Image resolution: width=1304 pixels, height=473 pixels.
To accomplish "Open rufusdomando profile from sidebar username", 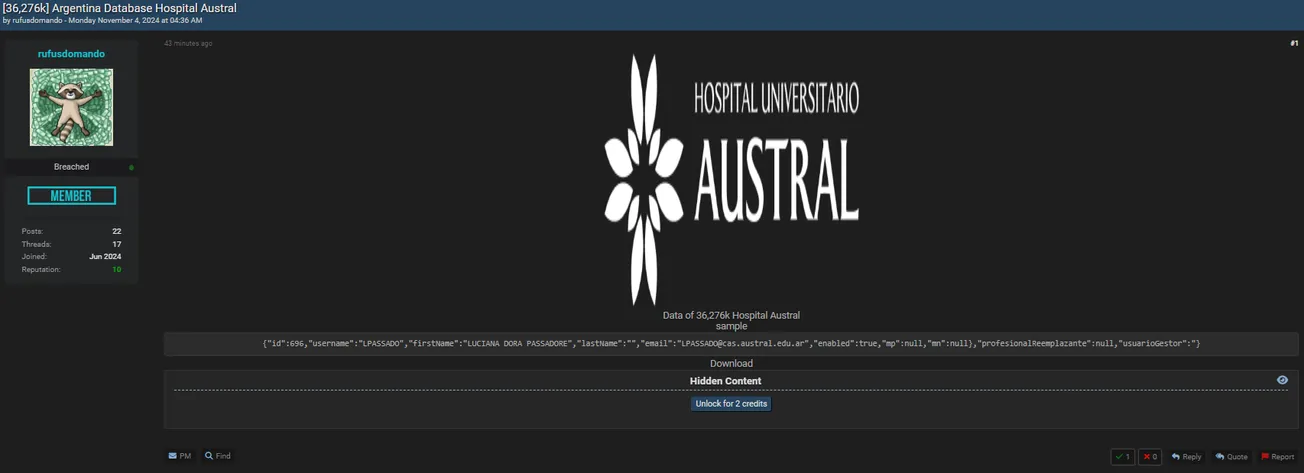I will (71, 54).
